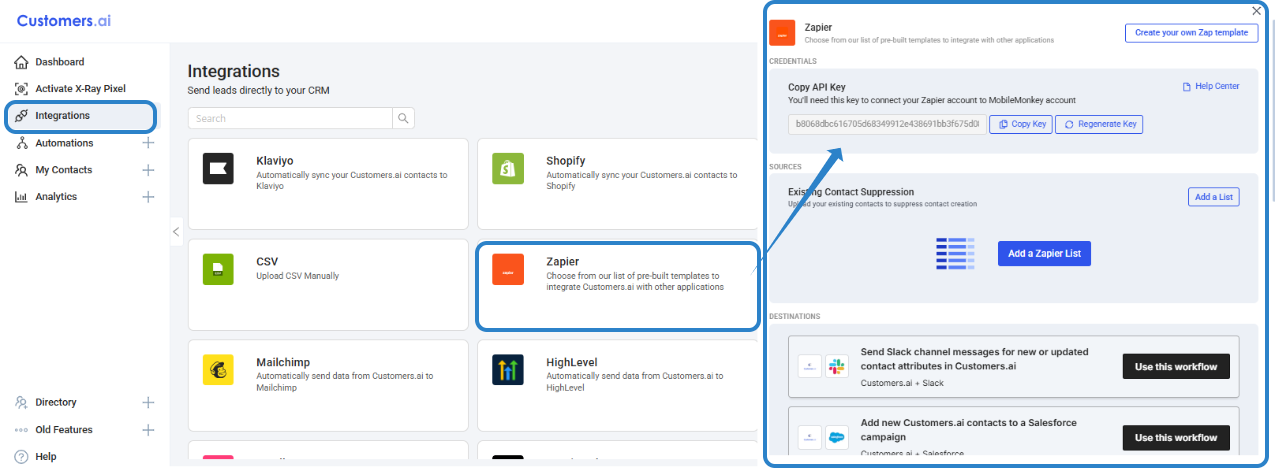Expand My Contacts with its plus icon

point(148,170)
